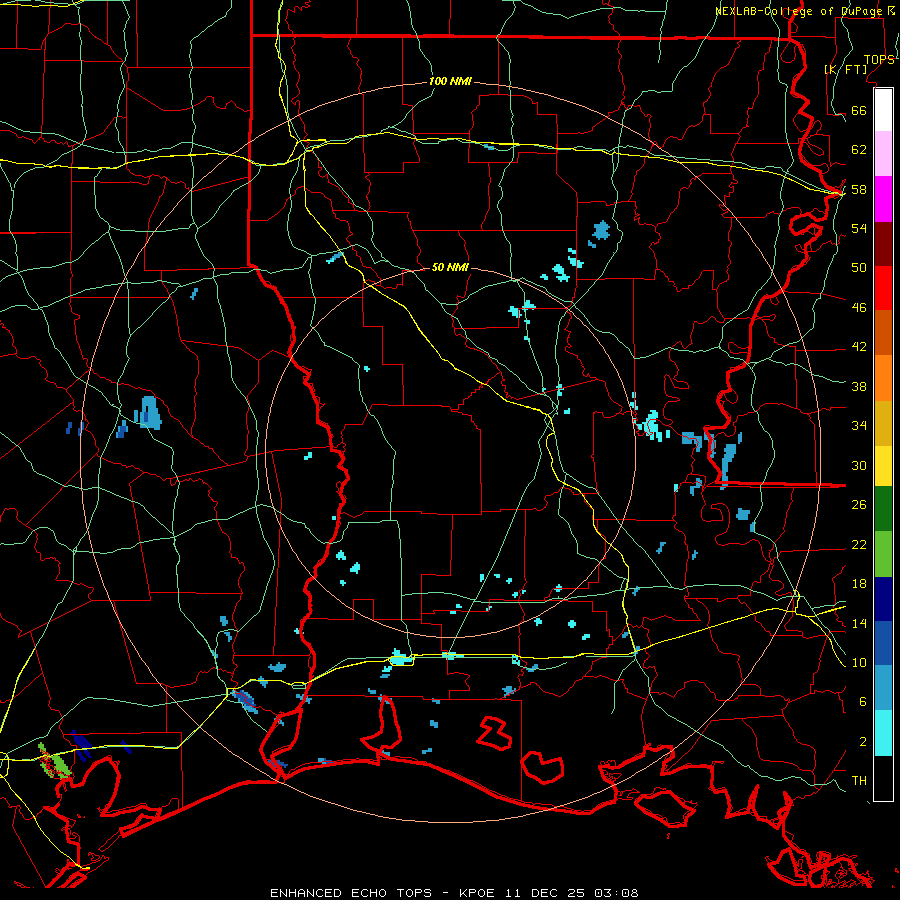Click the "46" legend value
This screenshot has height=900, width=900.
[x=859, y=307]
